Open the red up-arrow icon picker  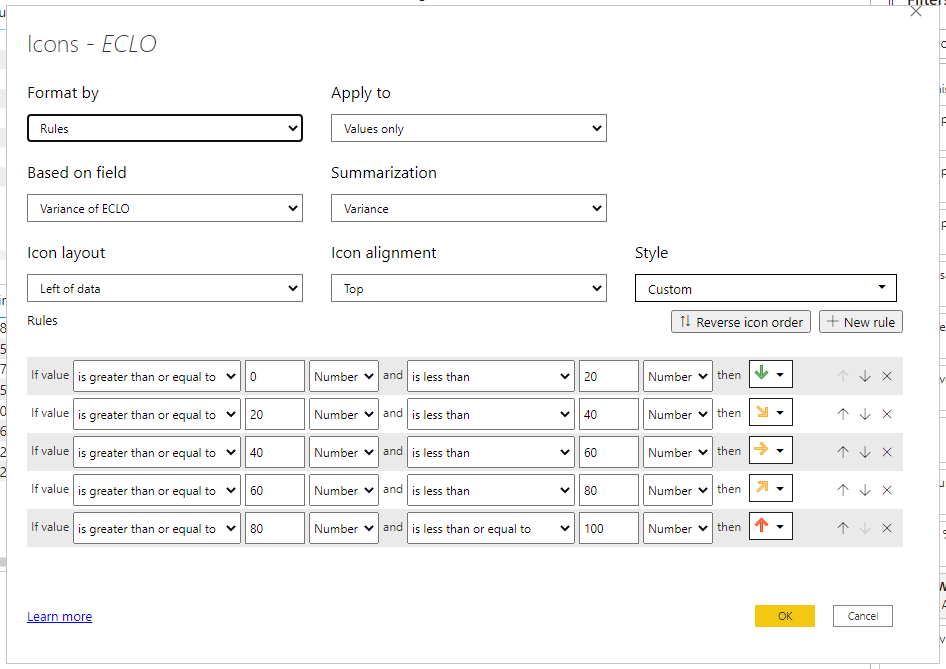coord(770,527)
